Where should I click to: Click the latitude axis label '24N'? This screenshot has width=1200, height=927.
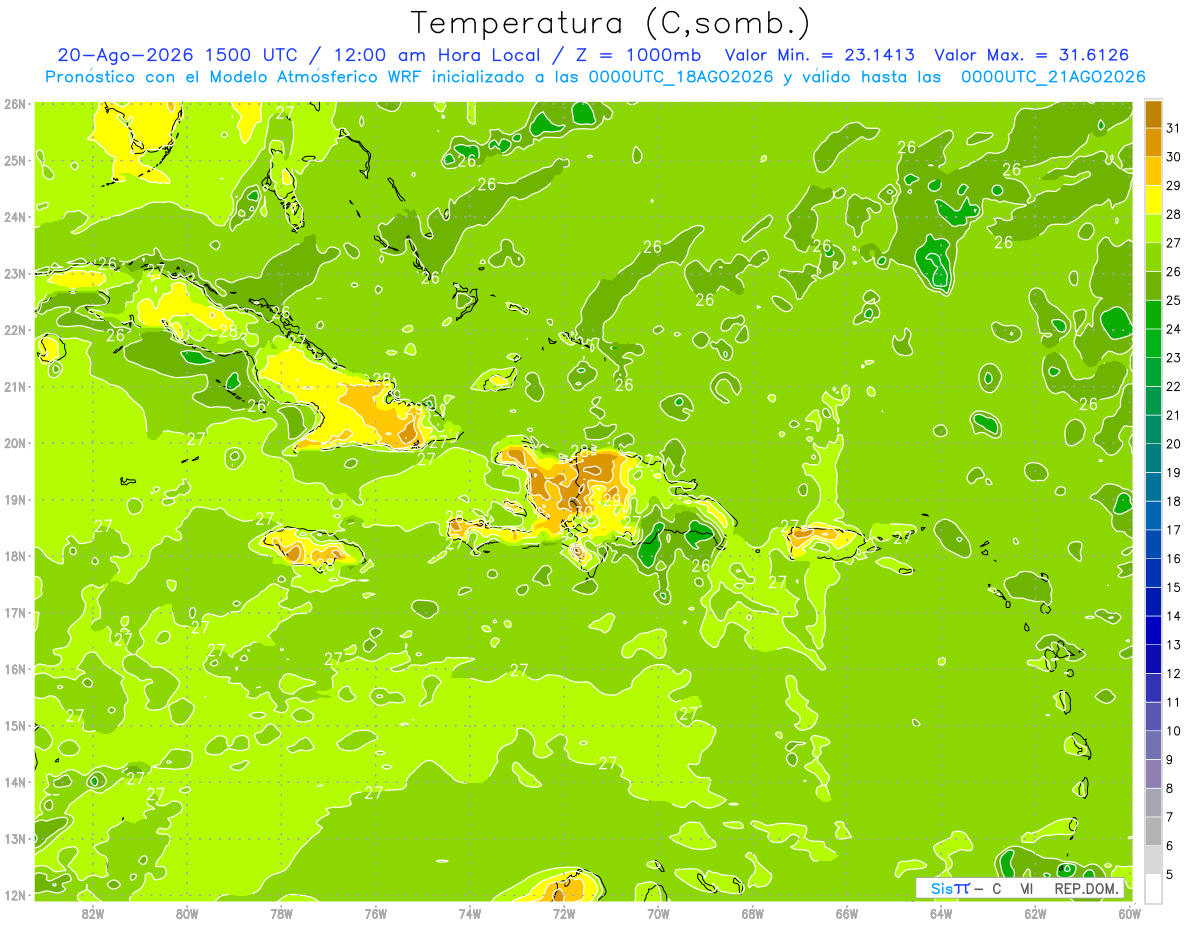point(16,217)
